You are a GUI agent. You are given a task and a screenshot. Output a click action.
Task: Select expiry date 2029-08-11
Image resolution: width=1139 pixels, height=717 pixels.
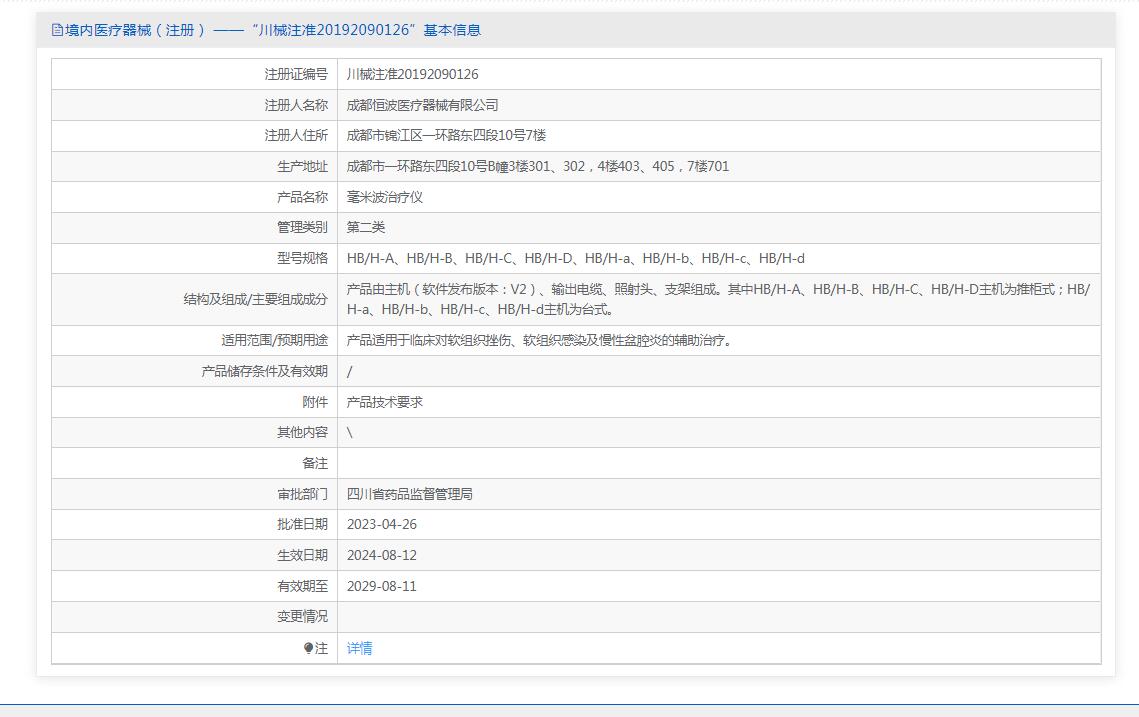(x=381, y=586)
